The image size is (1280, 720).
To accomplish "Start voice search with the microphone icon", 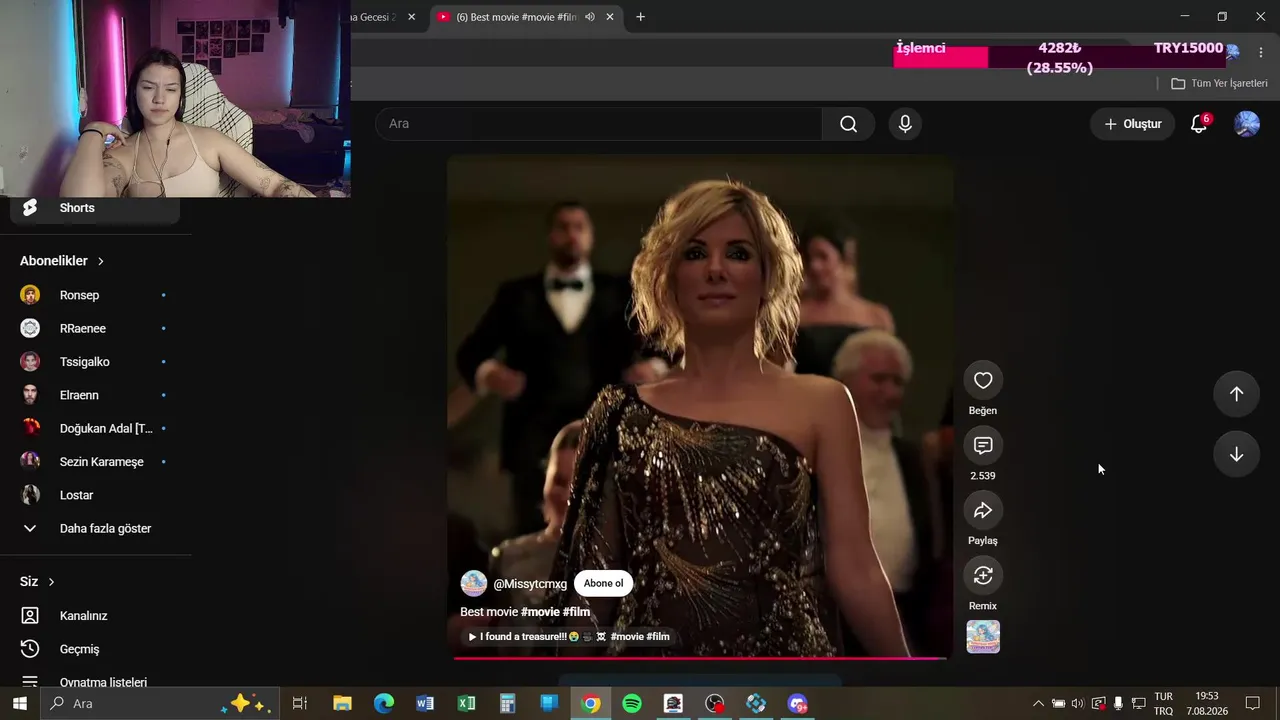I will click(x=905, y=124).
